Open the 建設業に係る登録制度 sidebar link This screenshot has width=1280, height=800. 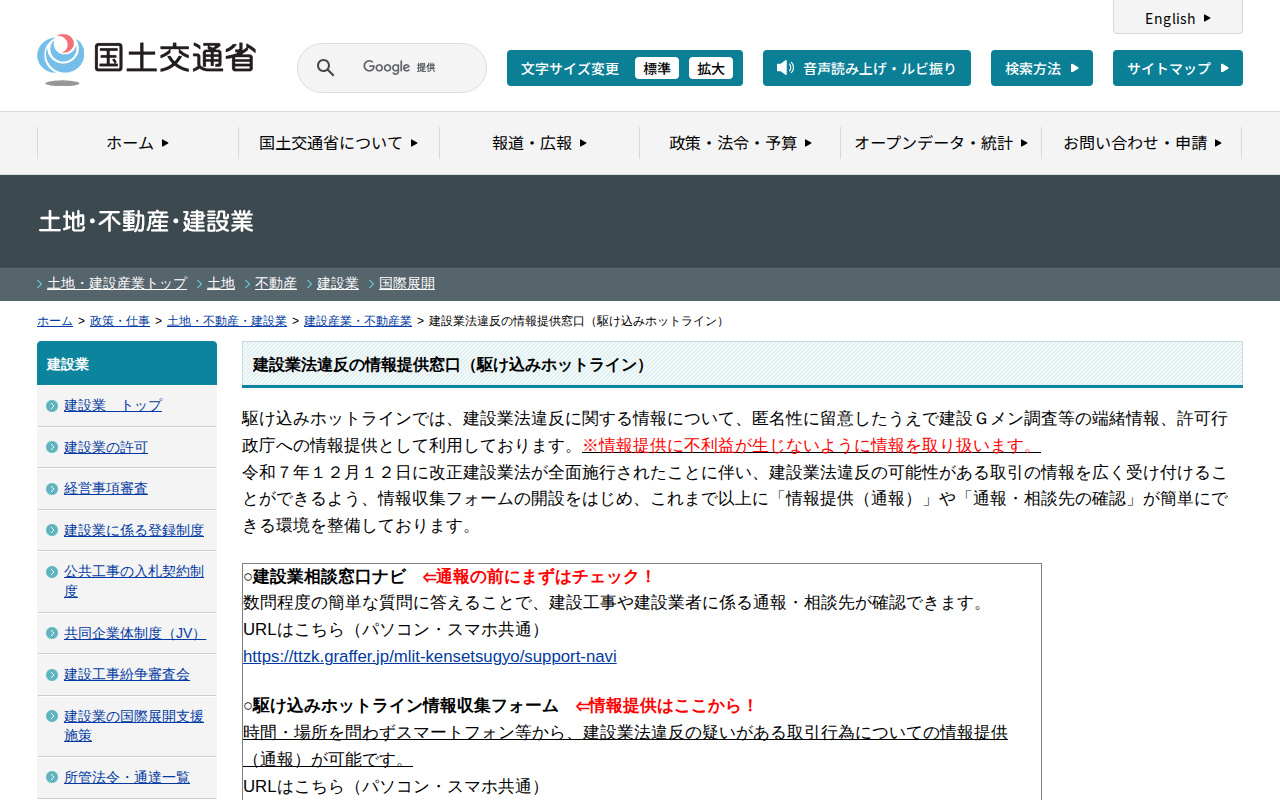click(x=134, y=530)
